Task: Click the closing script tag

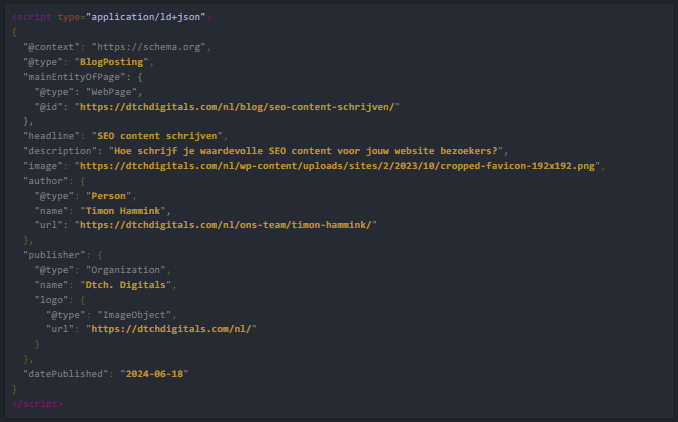Action: pos(38,404)
